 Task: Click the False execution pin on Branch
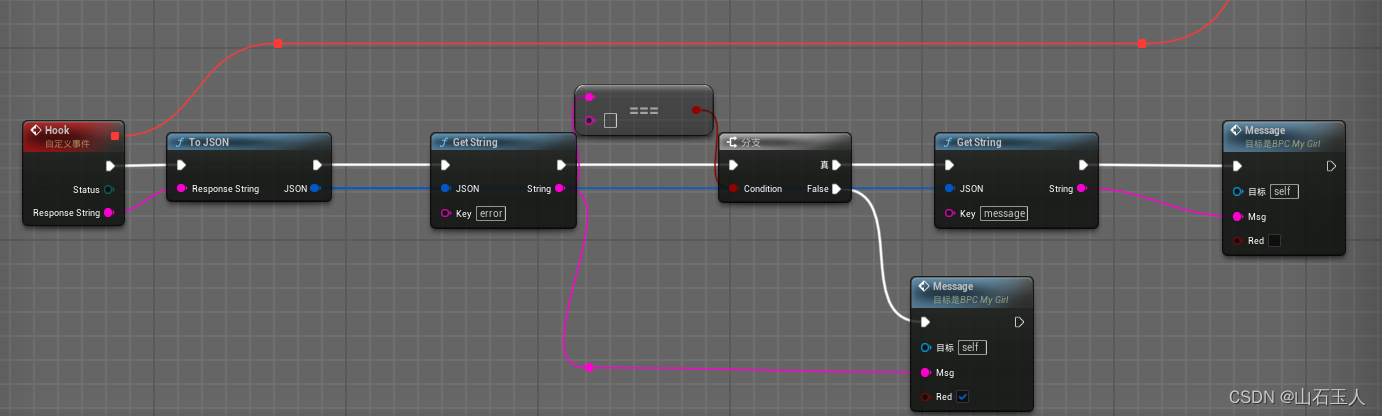(835, 189)
